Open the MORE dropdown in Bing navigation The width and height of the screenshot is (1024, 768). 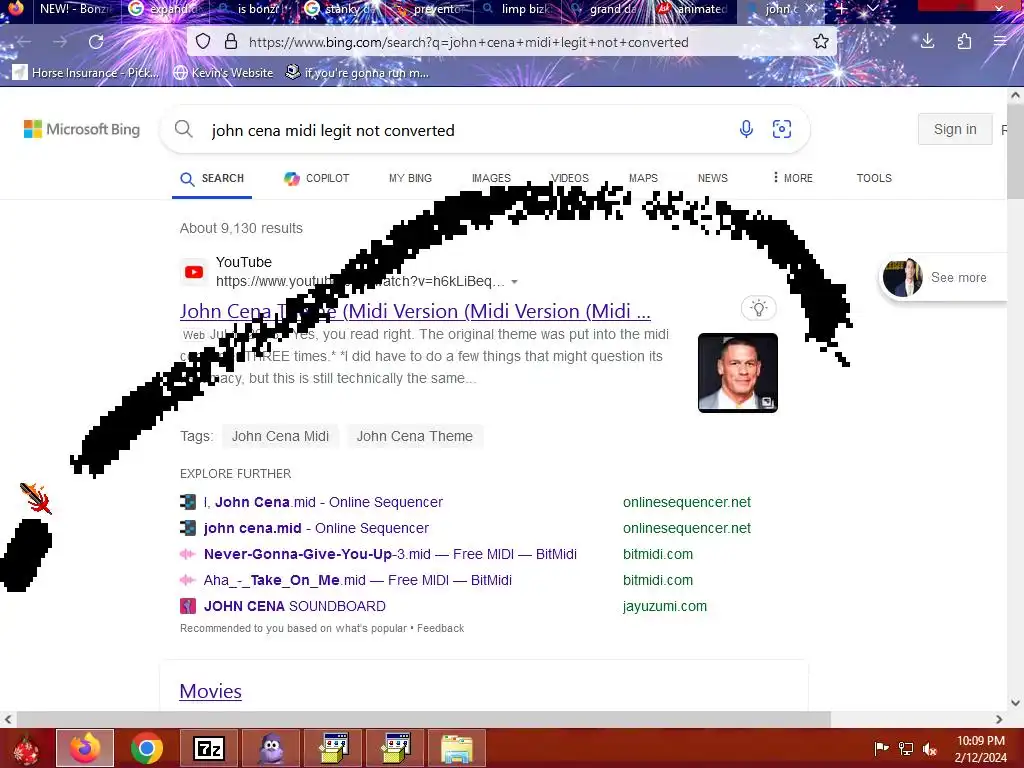point(793,178)
